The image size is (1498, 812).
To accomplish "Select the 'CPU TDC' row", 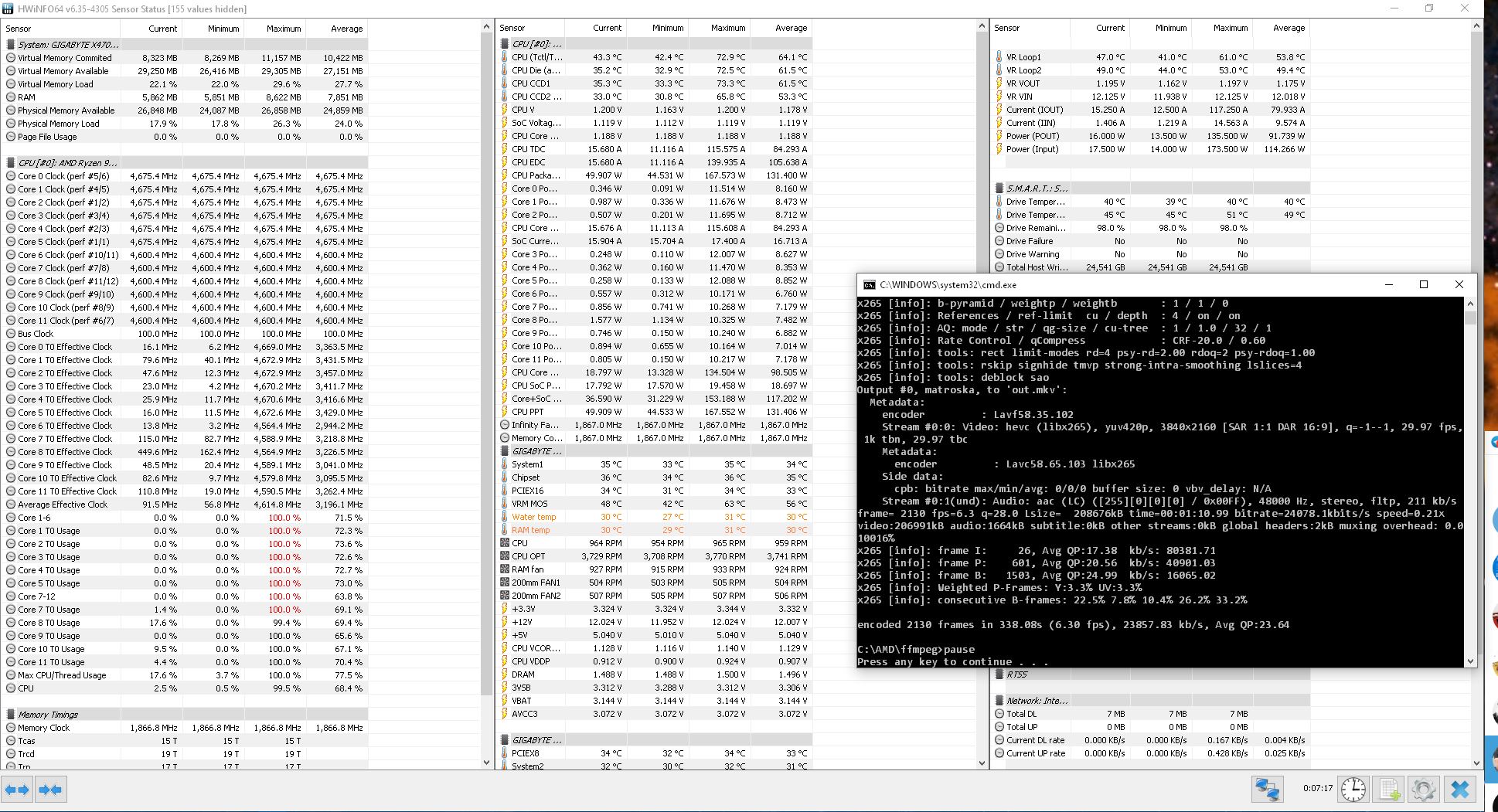I will (x=655, y=149).
